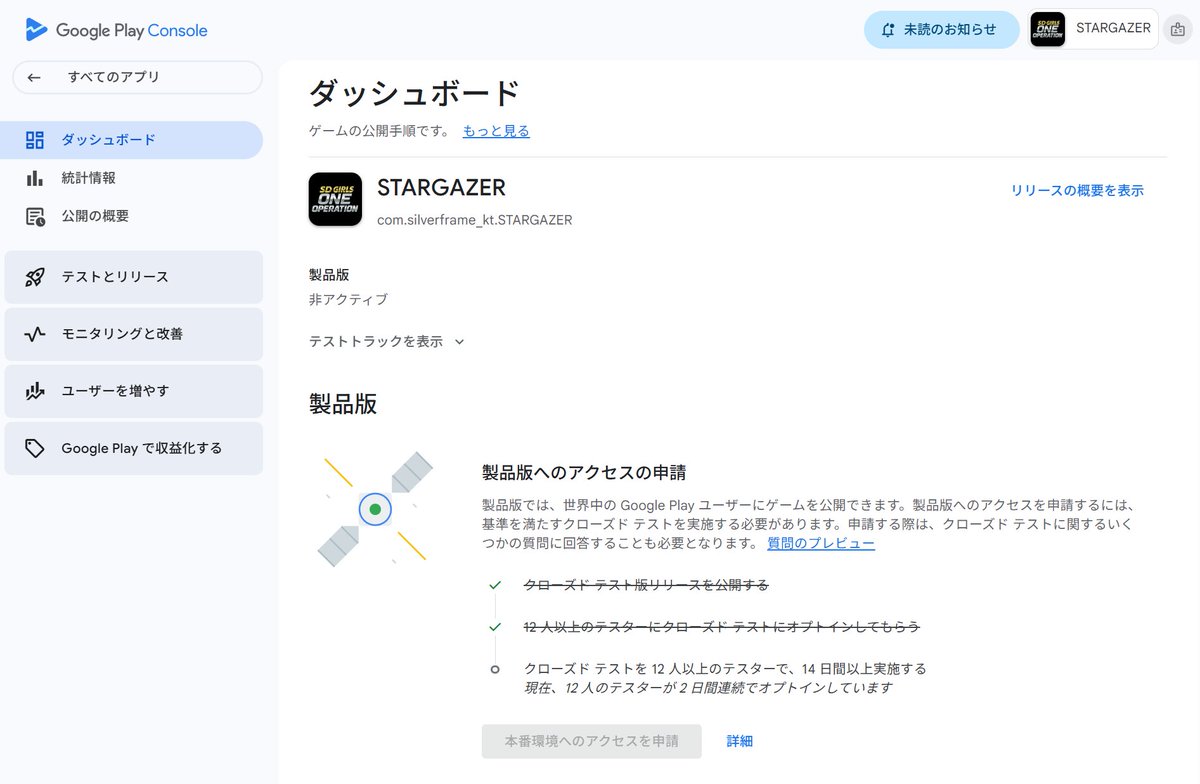Viewport: 1200px width, 784px height.
Task: Click the package name com.silverframe_kt.STARGAZER
Action: point(475,219)
